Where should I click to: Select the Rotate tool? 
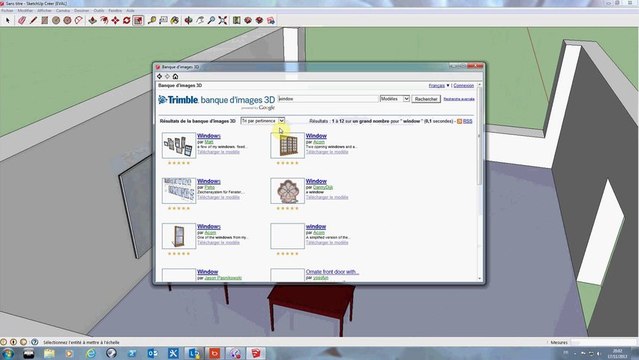127,20
